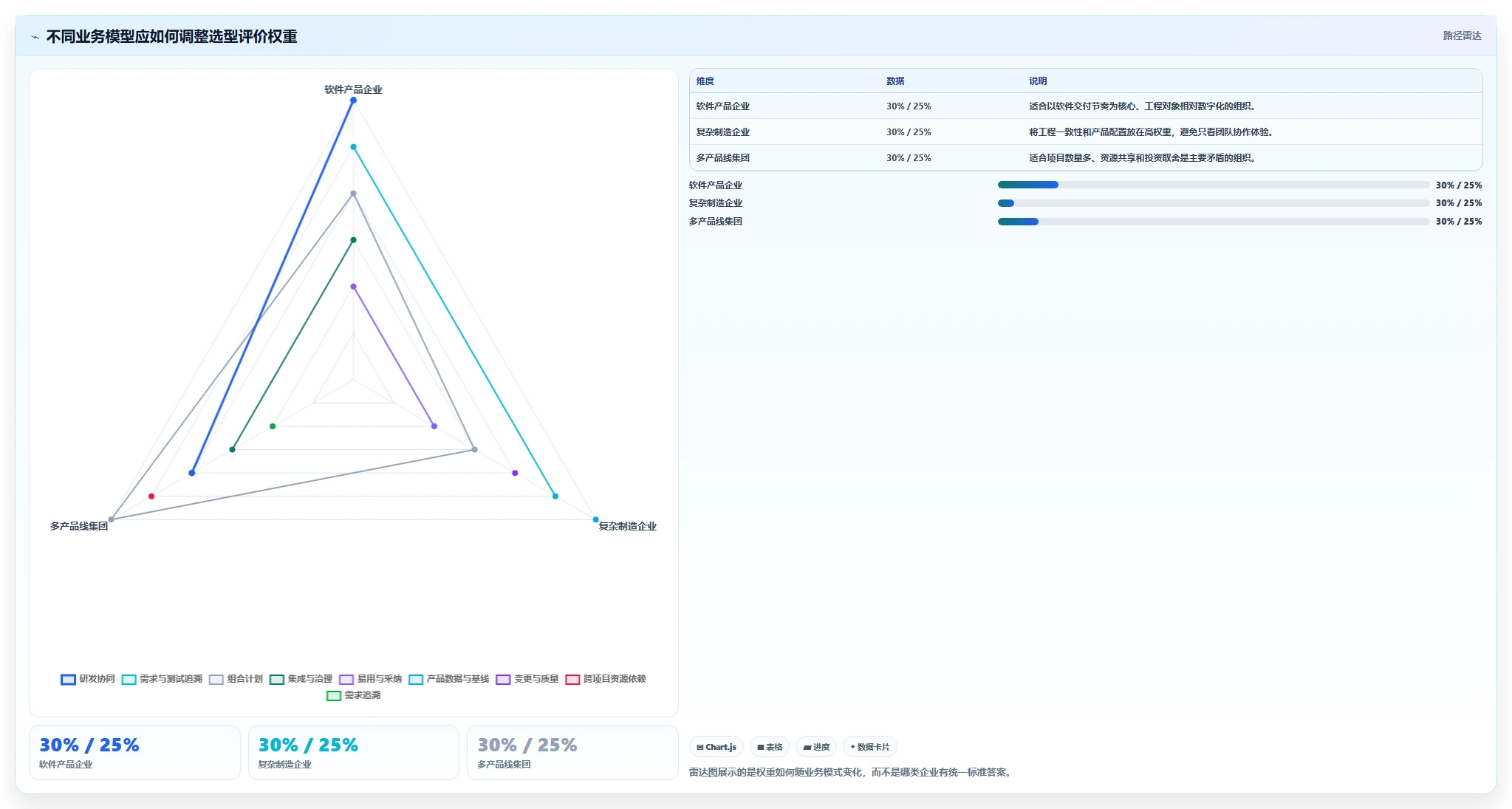Click the 数据卡片 tag chip

tap(870, 747)
